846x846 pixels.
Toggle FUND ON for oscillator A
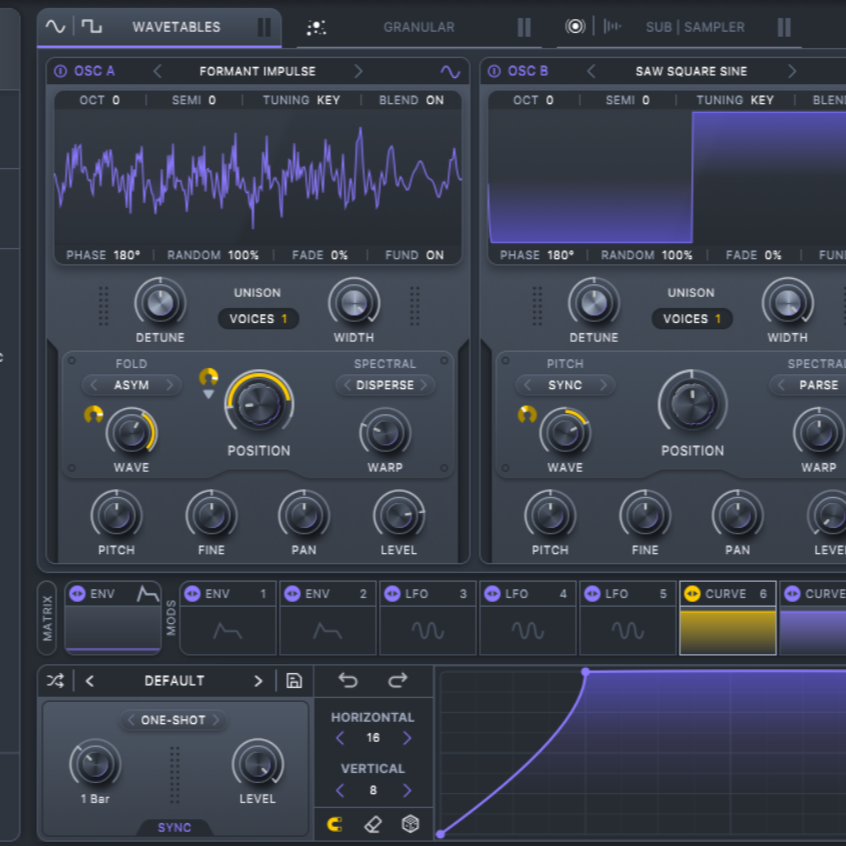(415, 255)
